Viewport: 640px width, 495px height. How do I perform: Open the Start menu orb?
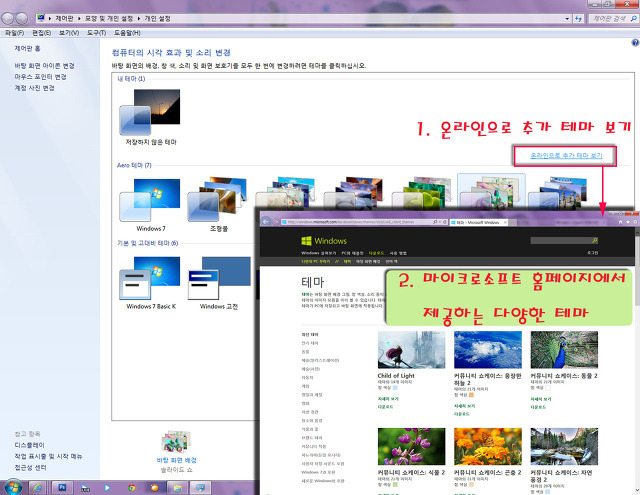pyautogui.click(x=13, y=487)
